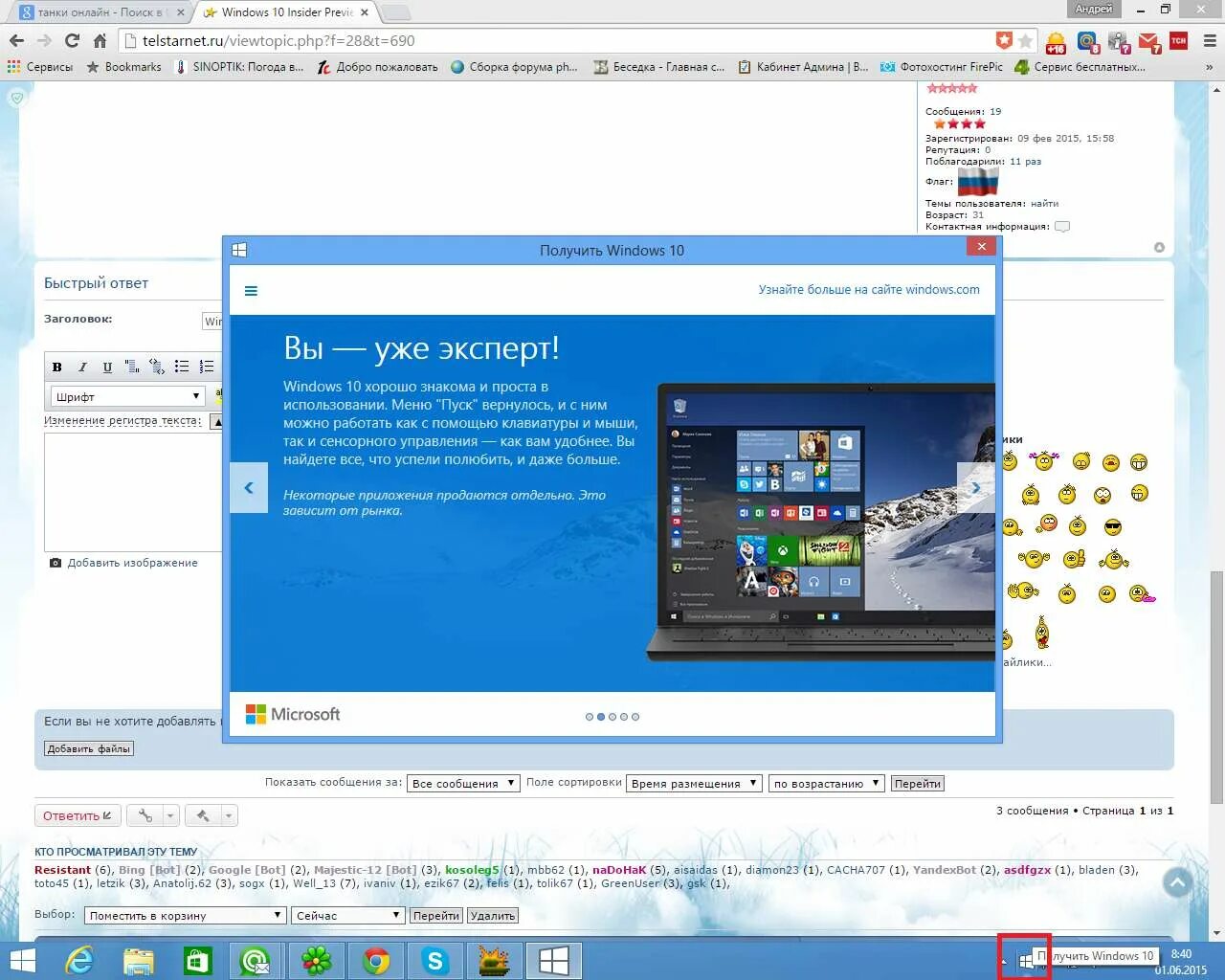Open user profile link kosoleg5
Image resolution: width=1225 pixels, height=980 pixels.
(472, 870)
